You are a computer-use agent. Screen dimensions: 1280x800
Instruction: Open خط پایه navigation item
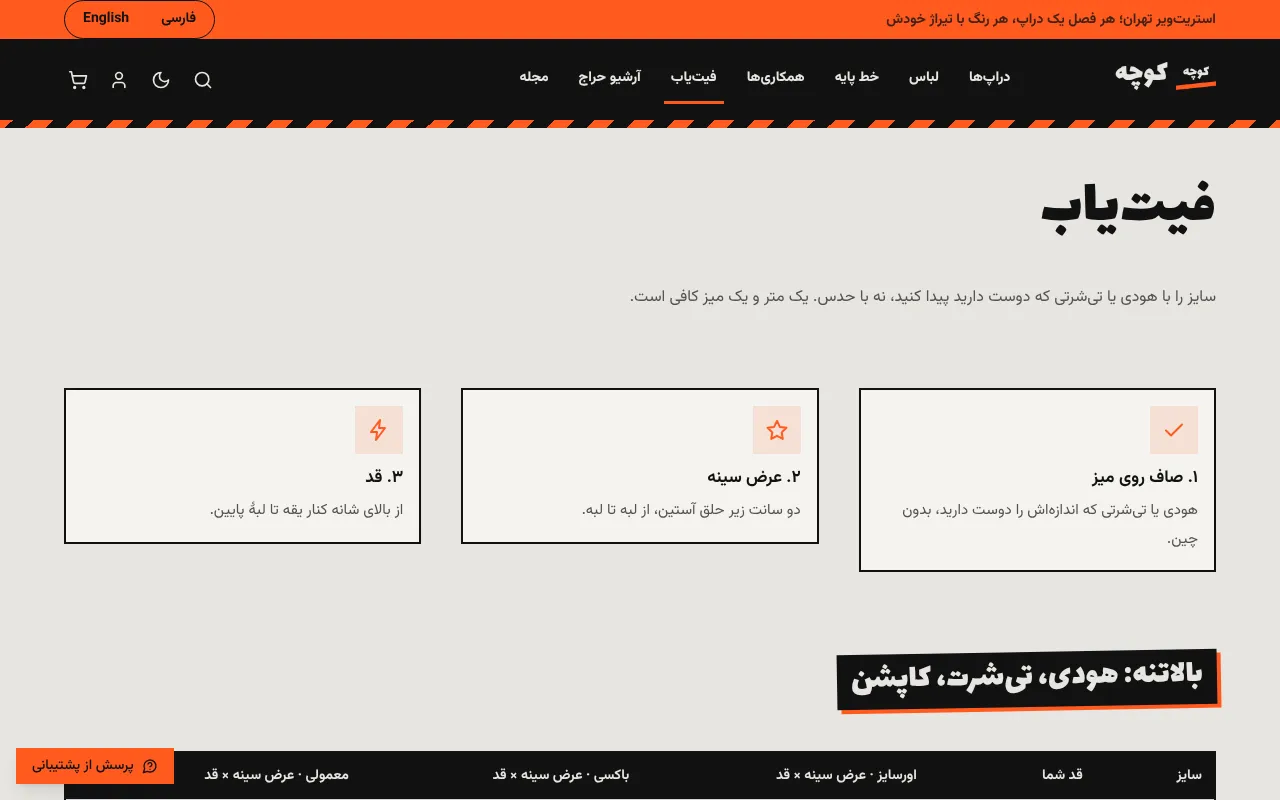(857, 77)
